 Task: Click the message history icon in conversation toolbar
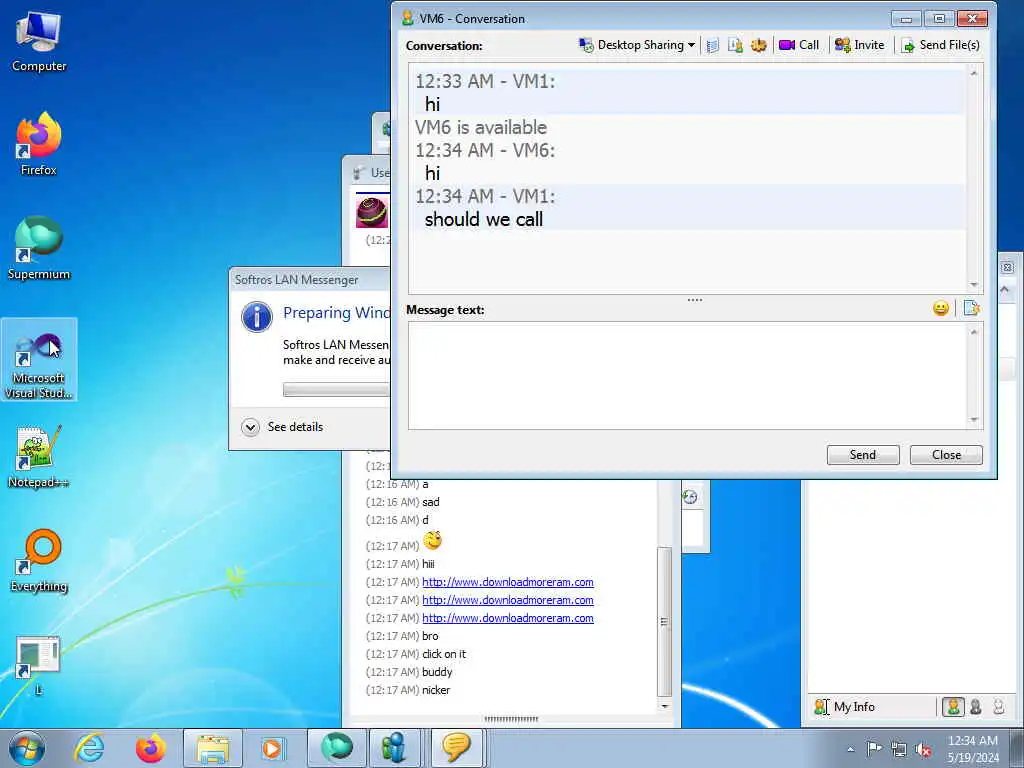point(712,45)
